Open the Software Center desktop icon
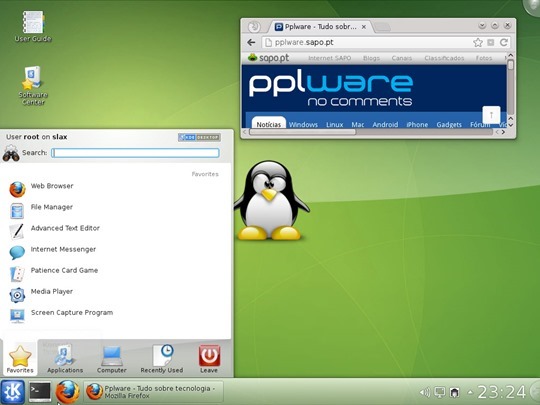 [33, 85]
